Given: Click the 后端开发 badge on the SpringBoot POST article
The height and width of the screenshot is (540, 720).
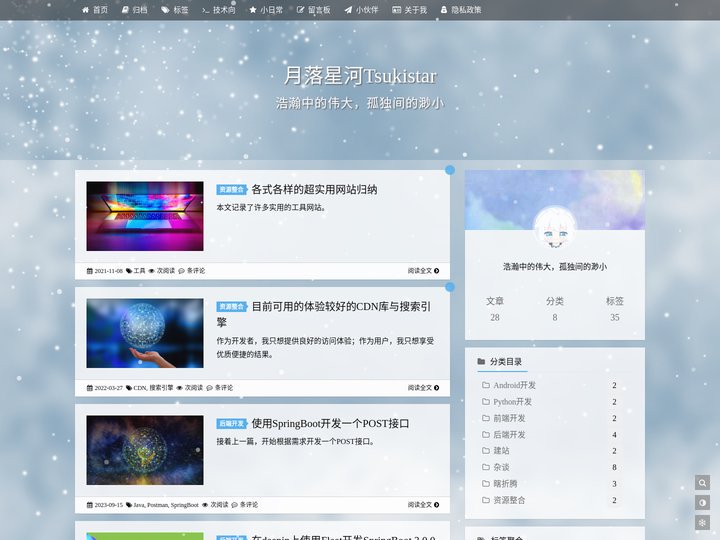Looking at the screenshot, I should [232, 423].
